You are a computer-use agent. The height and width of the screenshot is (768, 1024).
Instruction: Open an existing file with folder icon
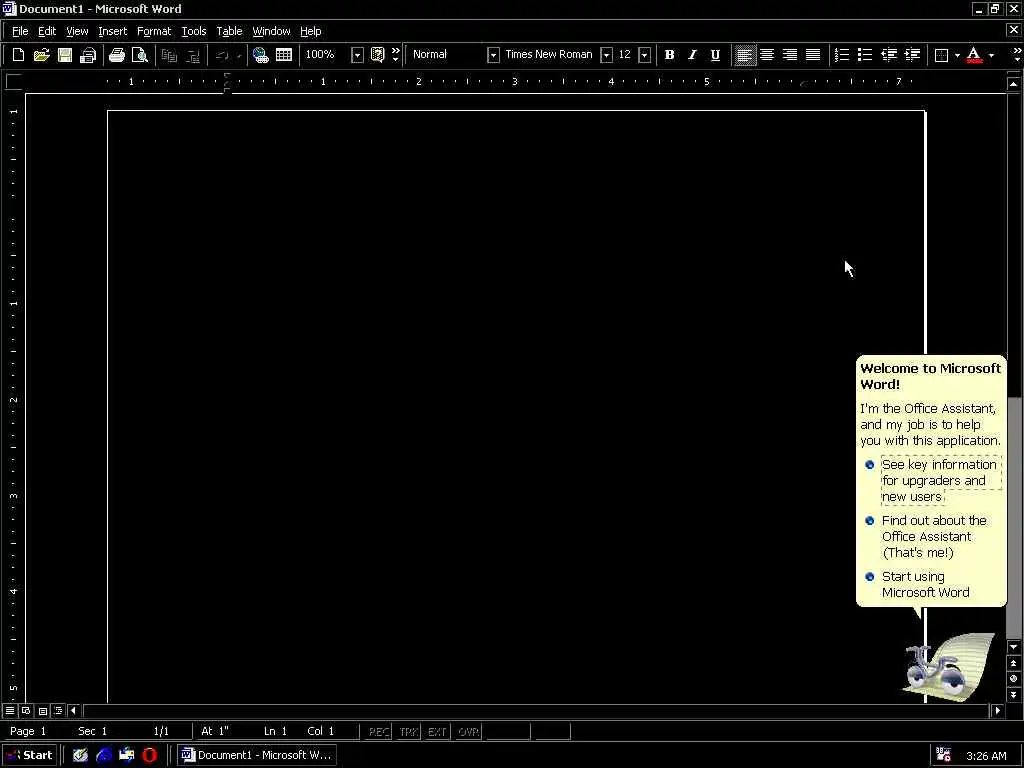click(x=41, y=55)
